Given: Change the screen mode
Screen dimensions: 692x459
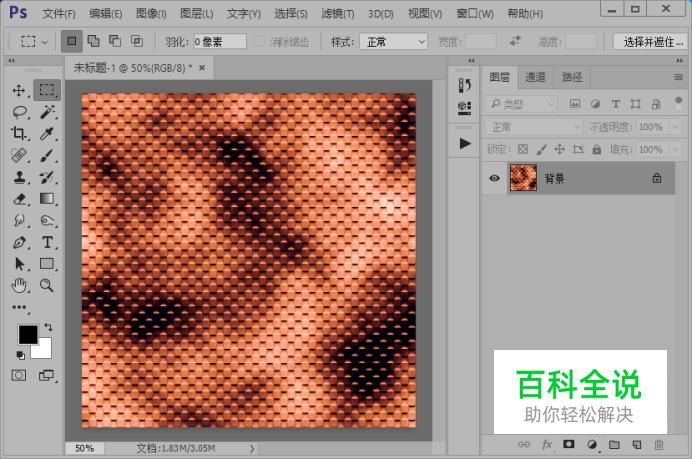Looking at the screenshot, I should (46, 376).
